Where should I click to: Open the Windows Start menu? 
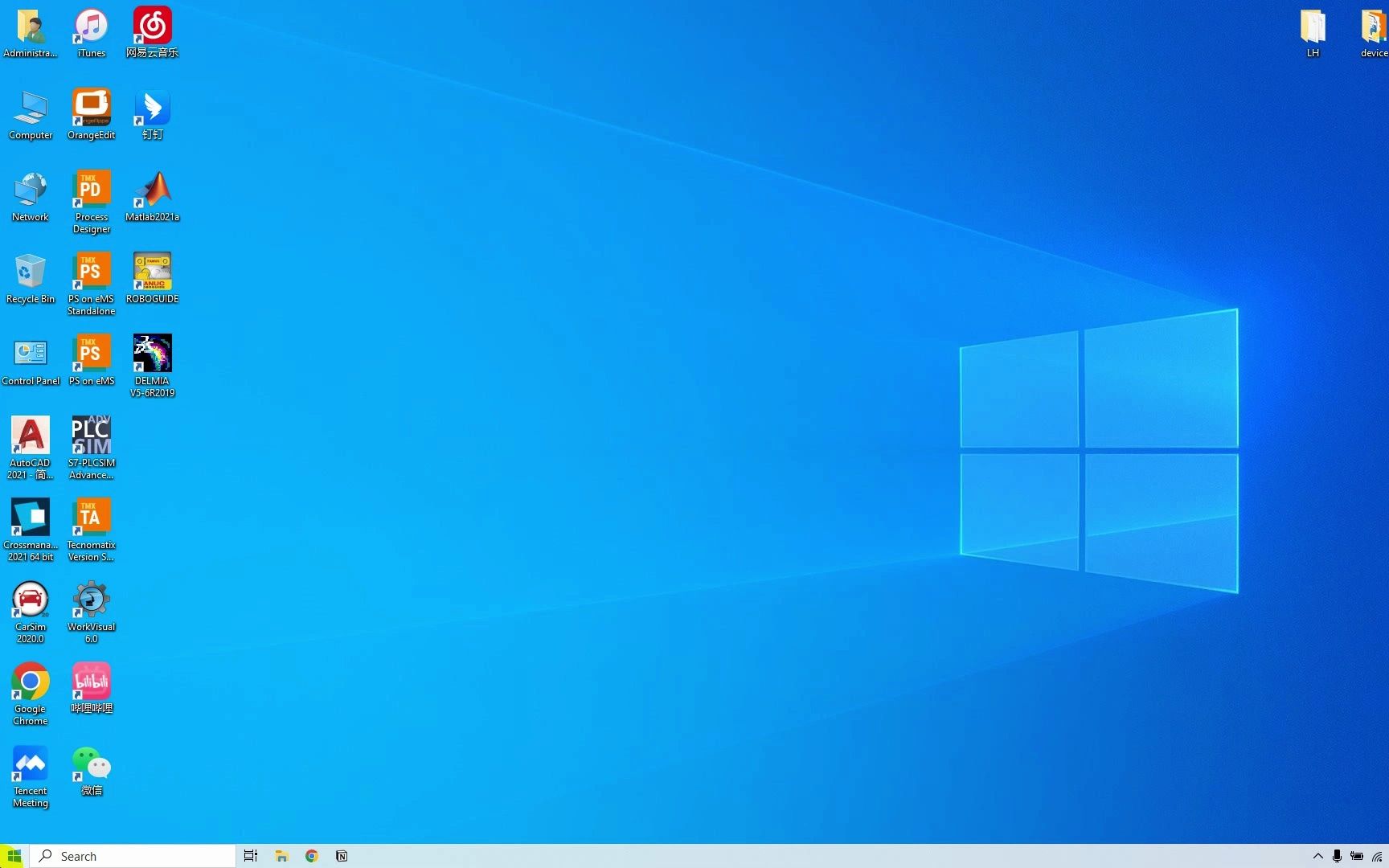[14, 856]
